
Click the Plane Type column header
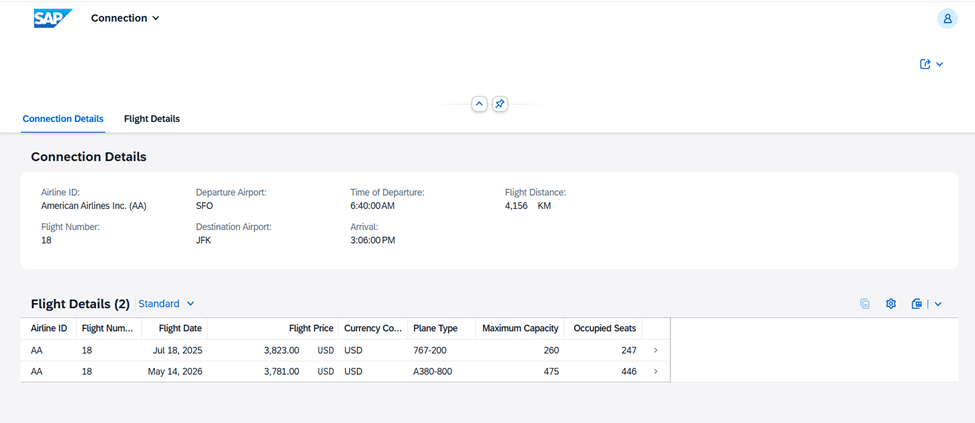(435, 328)
